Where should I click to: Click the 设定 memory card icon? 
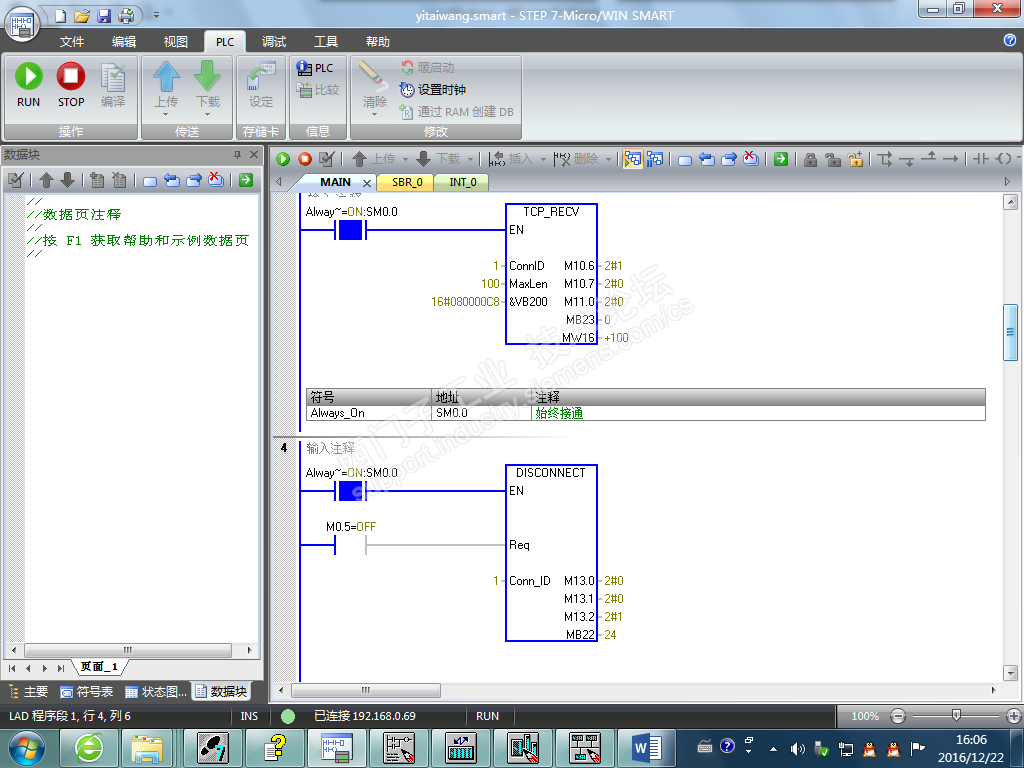[261, 85]
